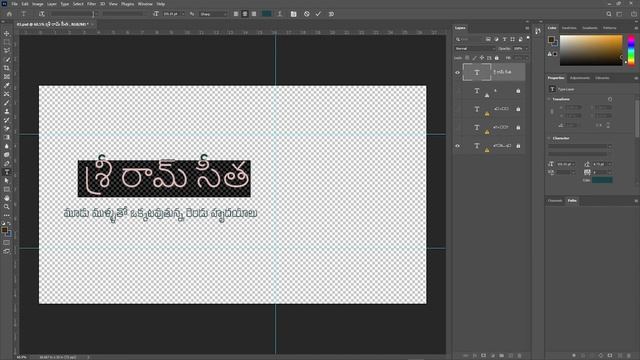
Task: Switch to the Libraries tab
Action: [x=602, y=78]
